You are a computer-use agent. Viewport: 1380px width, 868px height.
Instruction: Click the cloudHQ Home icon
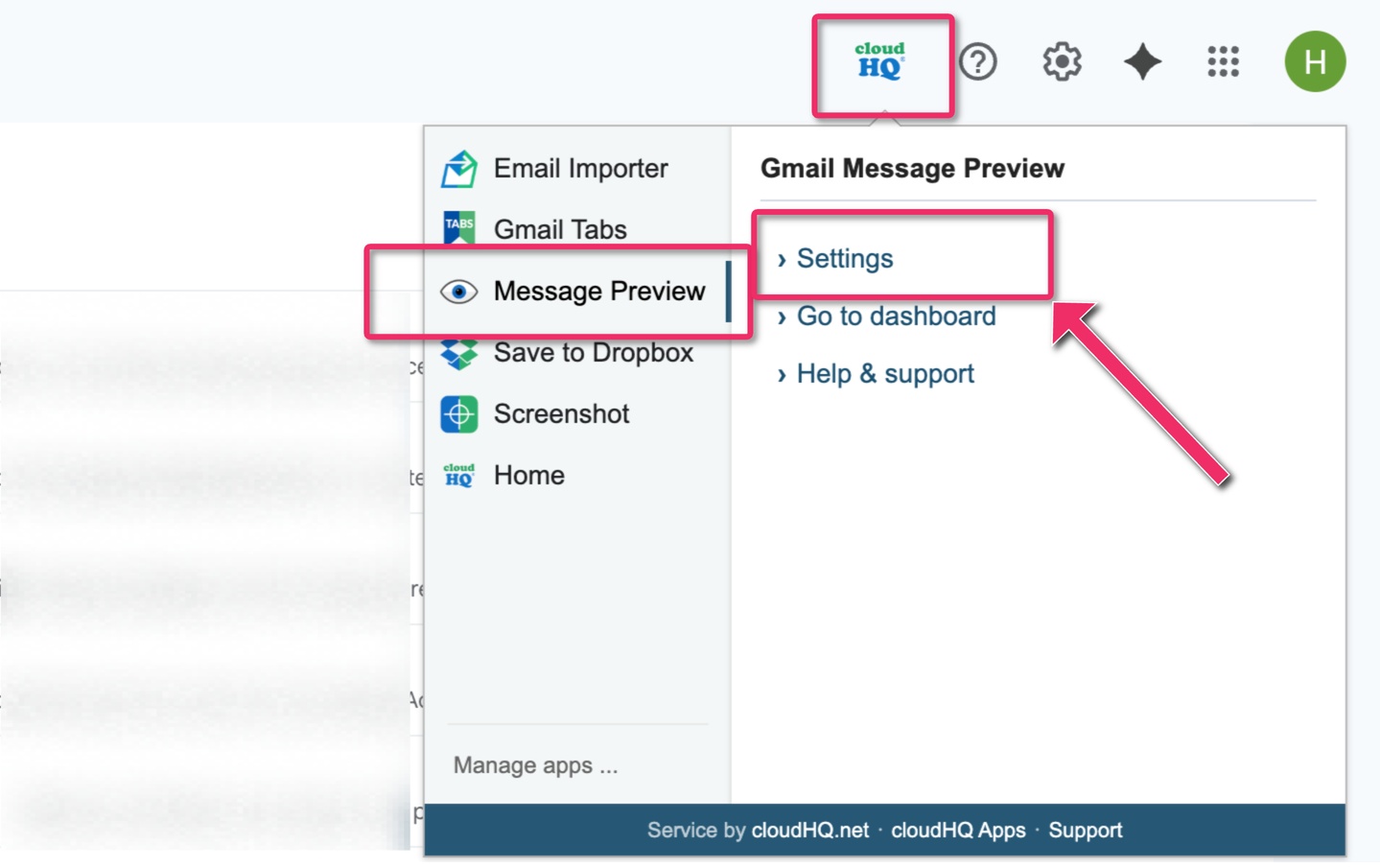pos(459,475)
